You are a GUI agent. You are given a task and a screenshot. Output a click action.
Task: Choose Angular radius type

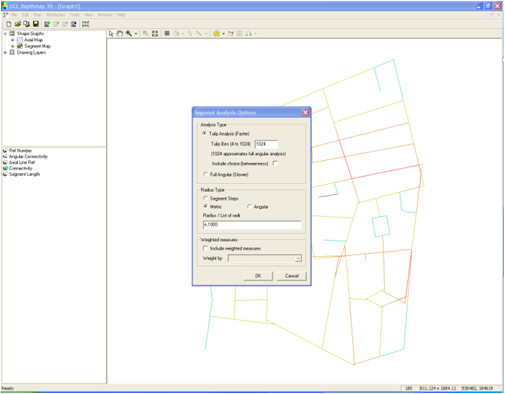coord(249,207)
